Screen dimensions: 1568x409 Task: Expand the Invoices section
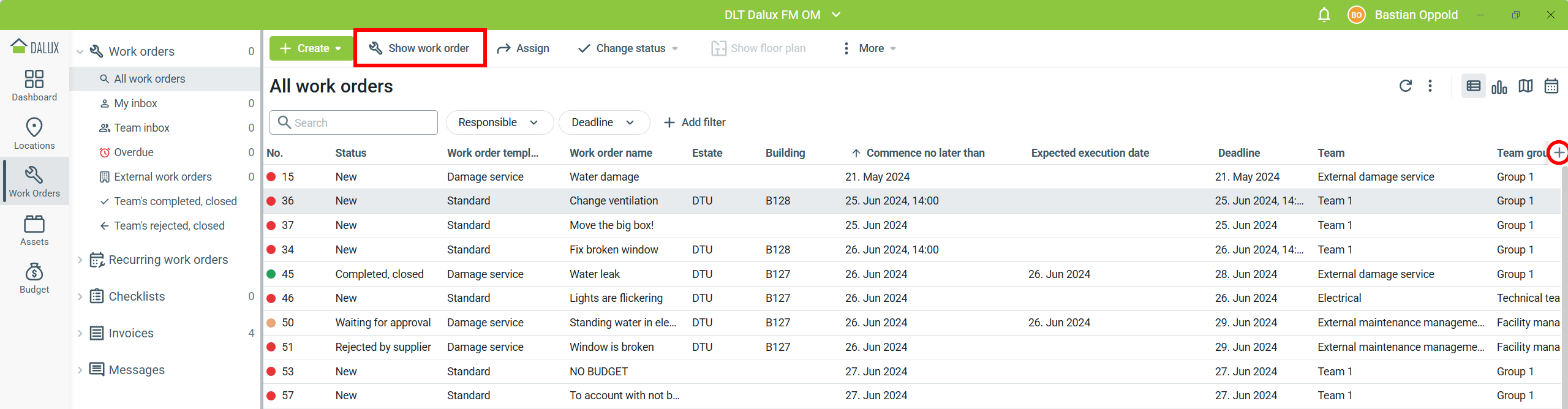(x=80, y=333)
